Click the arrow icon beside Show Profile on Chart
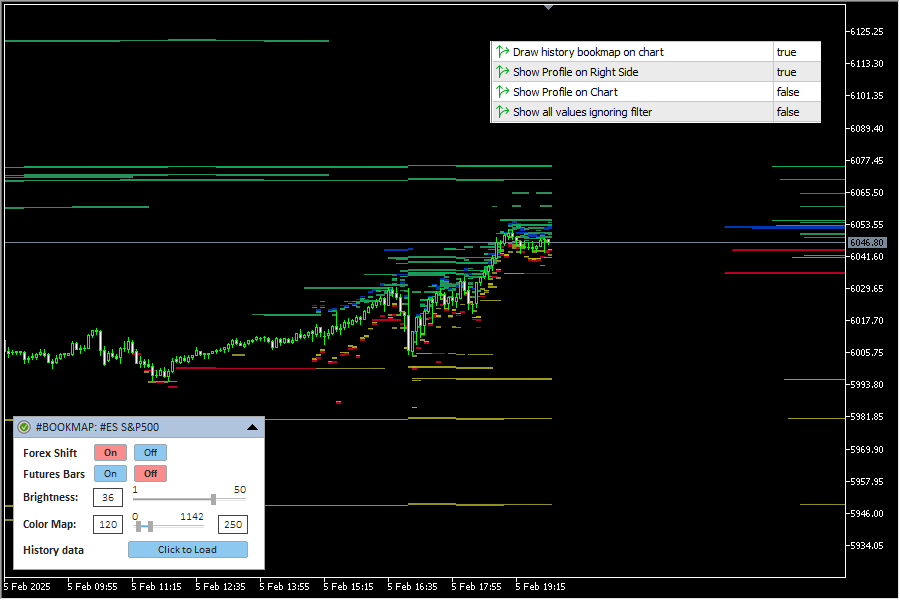 click(503, 92)
